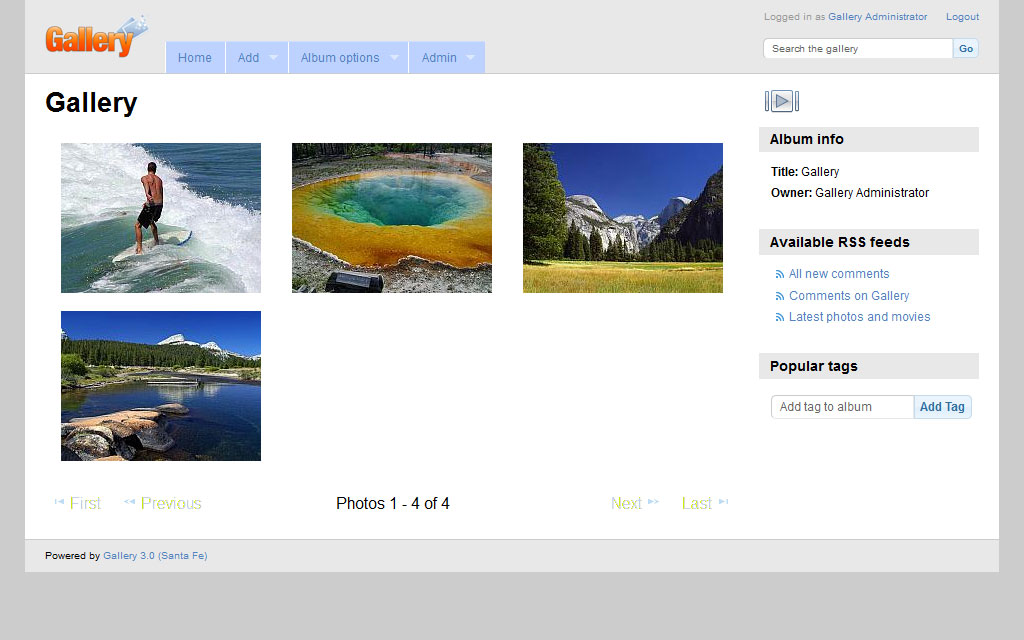Open the surfer photo thumbnail

pyautogui.click(x=161, y=218)
